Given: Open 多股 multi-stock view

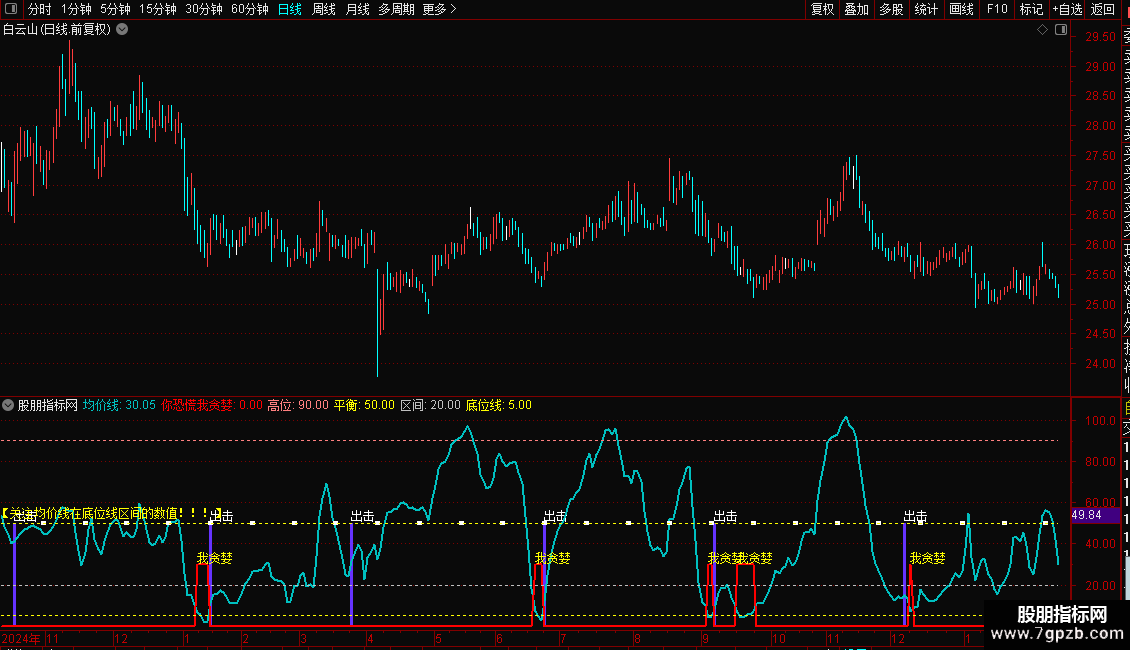Looking at the screenshot, I should [x=891, y=9].
